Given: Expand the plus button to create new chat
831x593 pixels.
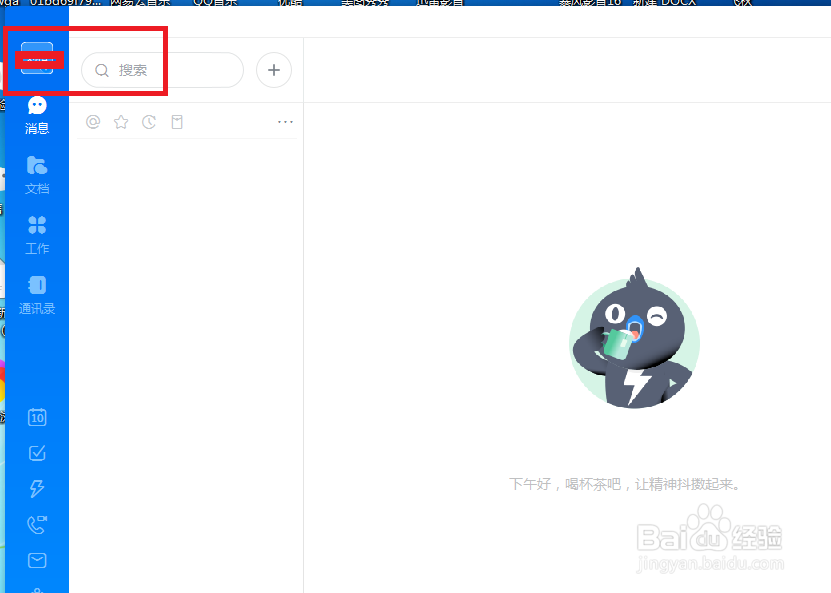Looking at the screenshot, I should [273, 70].
